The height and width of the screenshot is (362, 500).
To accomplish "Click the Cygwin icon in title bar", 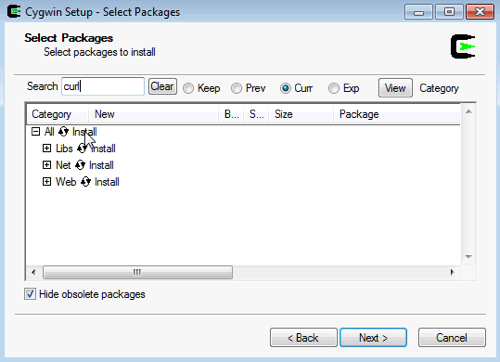I will pyautogui.click(x=14, y=12).
